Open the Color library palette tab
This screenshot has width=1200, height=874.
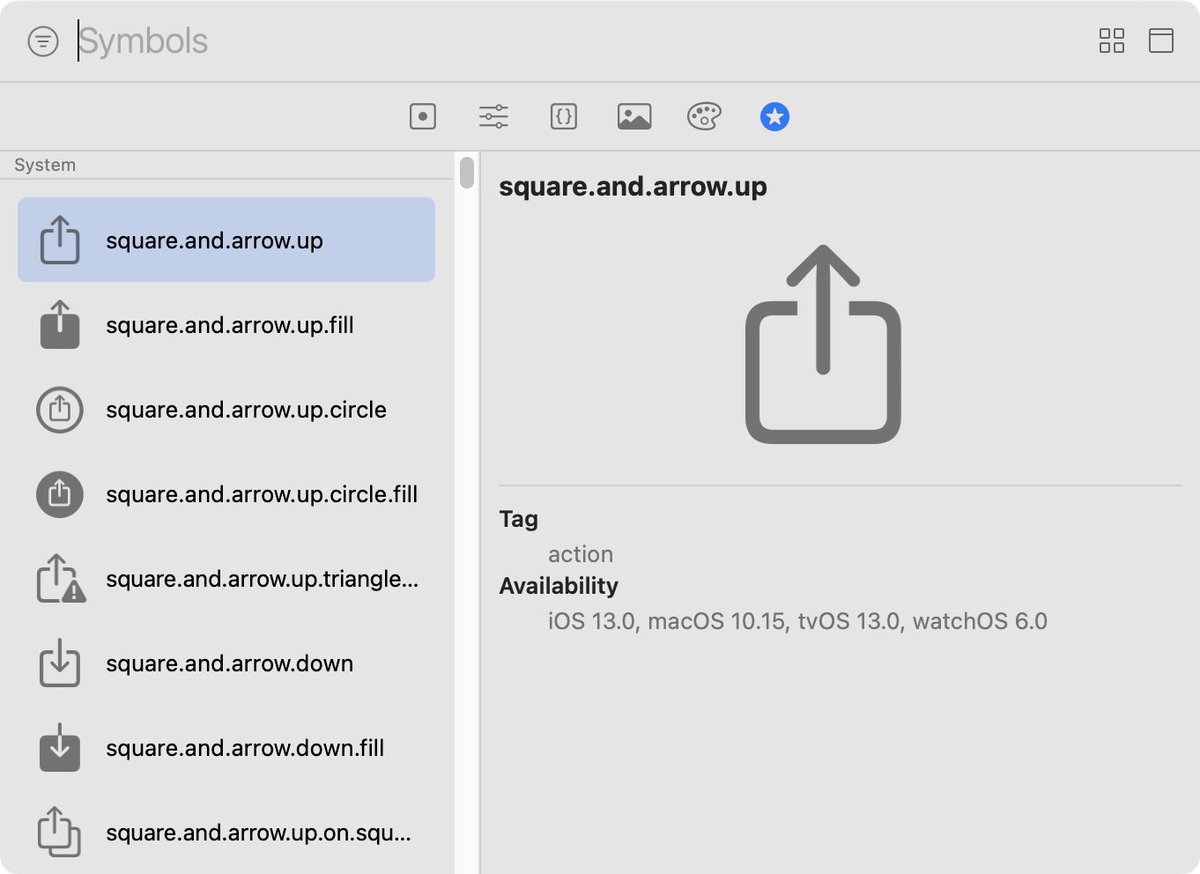pos(704,117)
